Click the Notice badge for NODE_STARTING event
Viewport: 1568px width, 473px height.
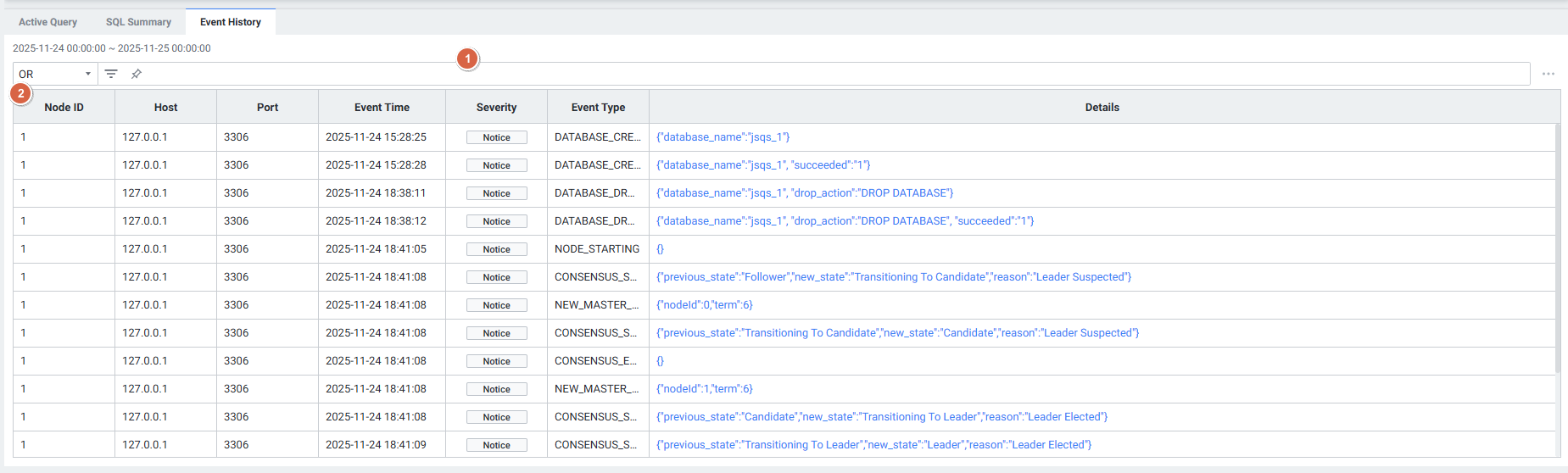pyautogui.click(x=496, y=249)
